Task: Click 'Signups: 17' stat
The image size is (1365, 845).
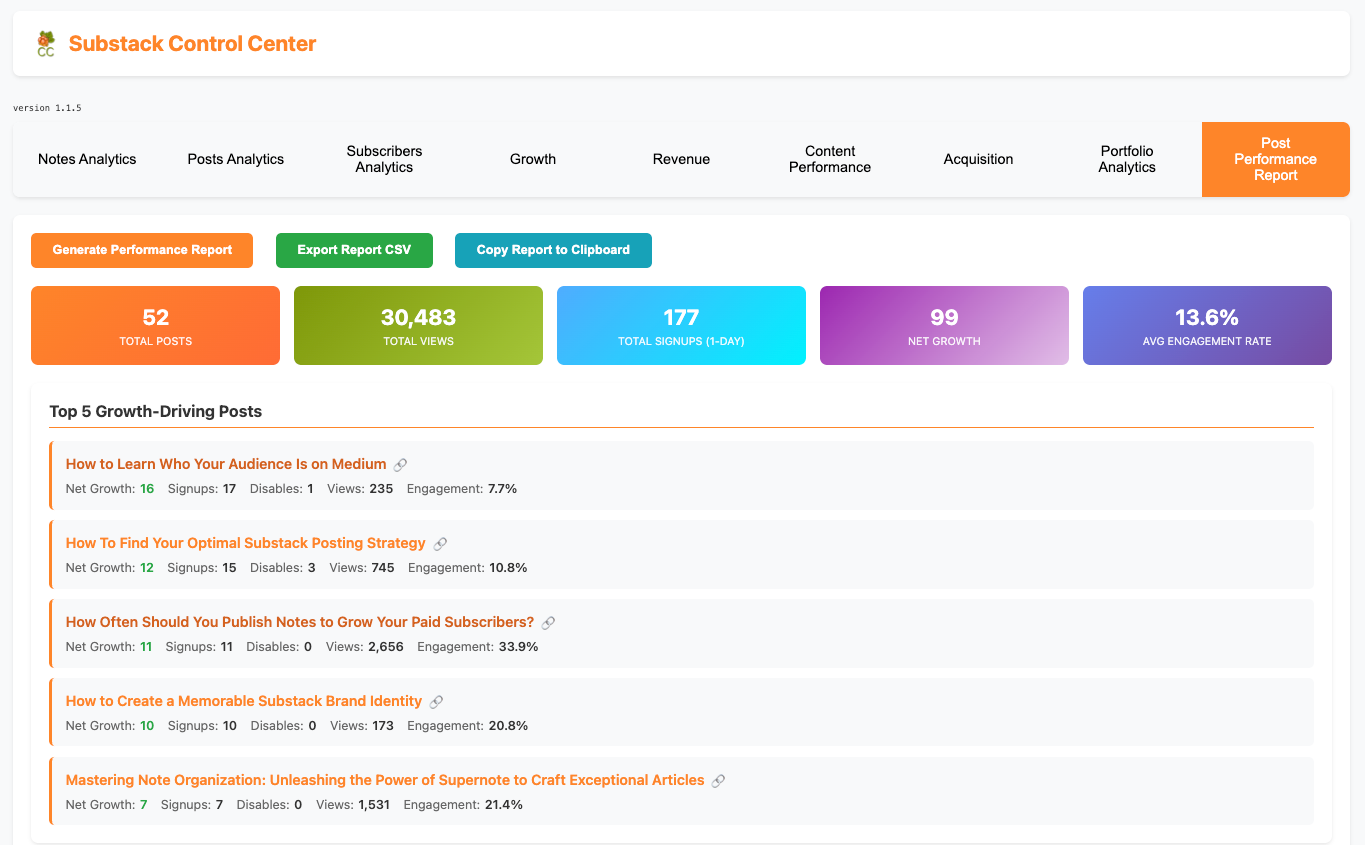Action: tap(202, 489)
